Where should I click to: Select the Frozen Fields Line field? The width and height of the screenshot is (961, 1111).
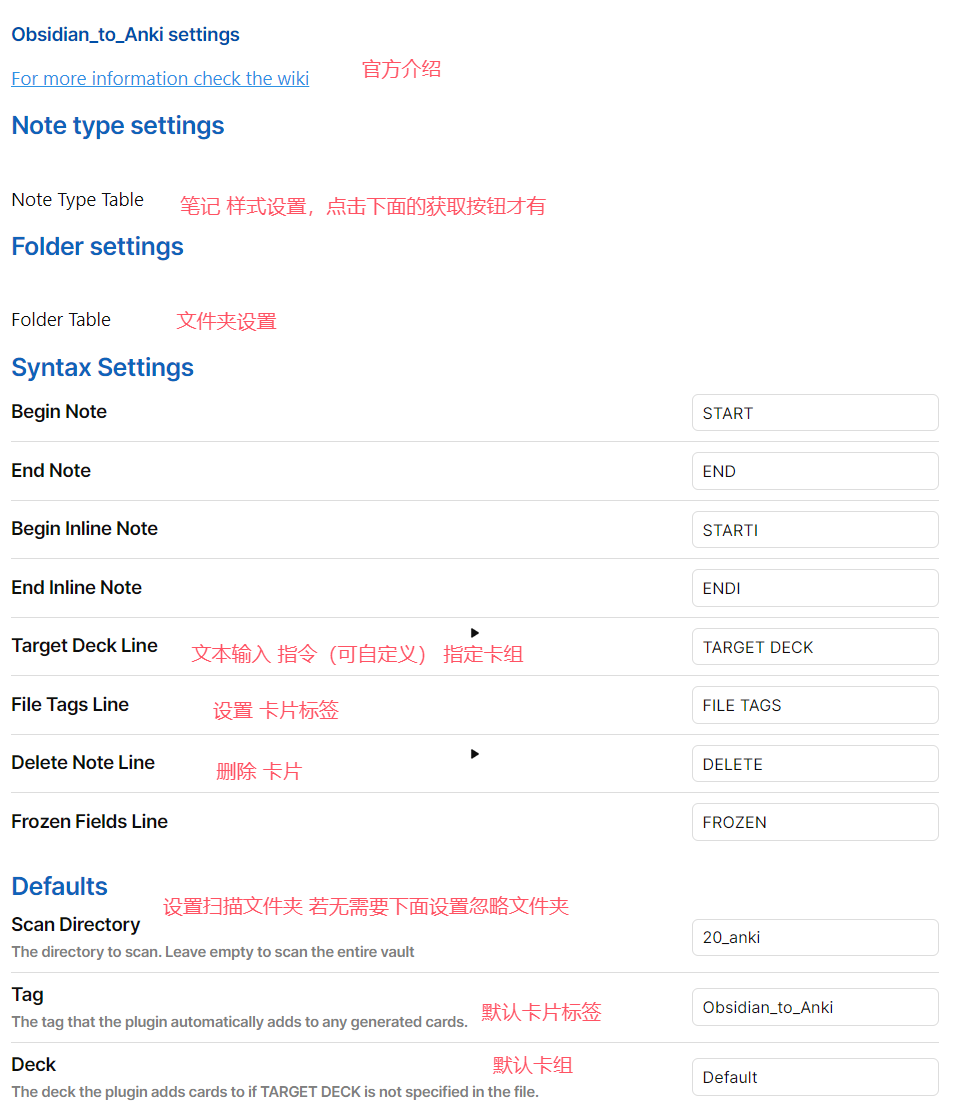[x=815, y=822]
